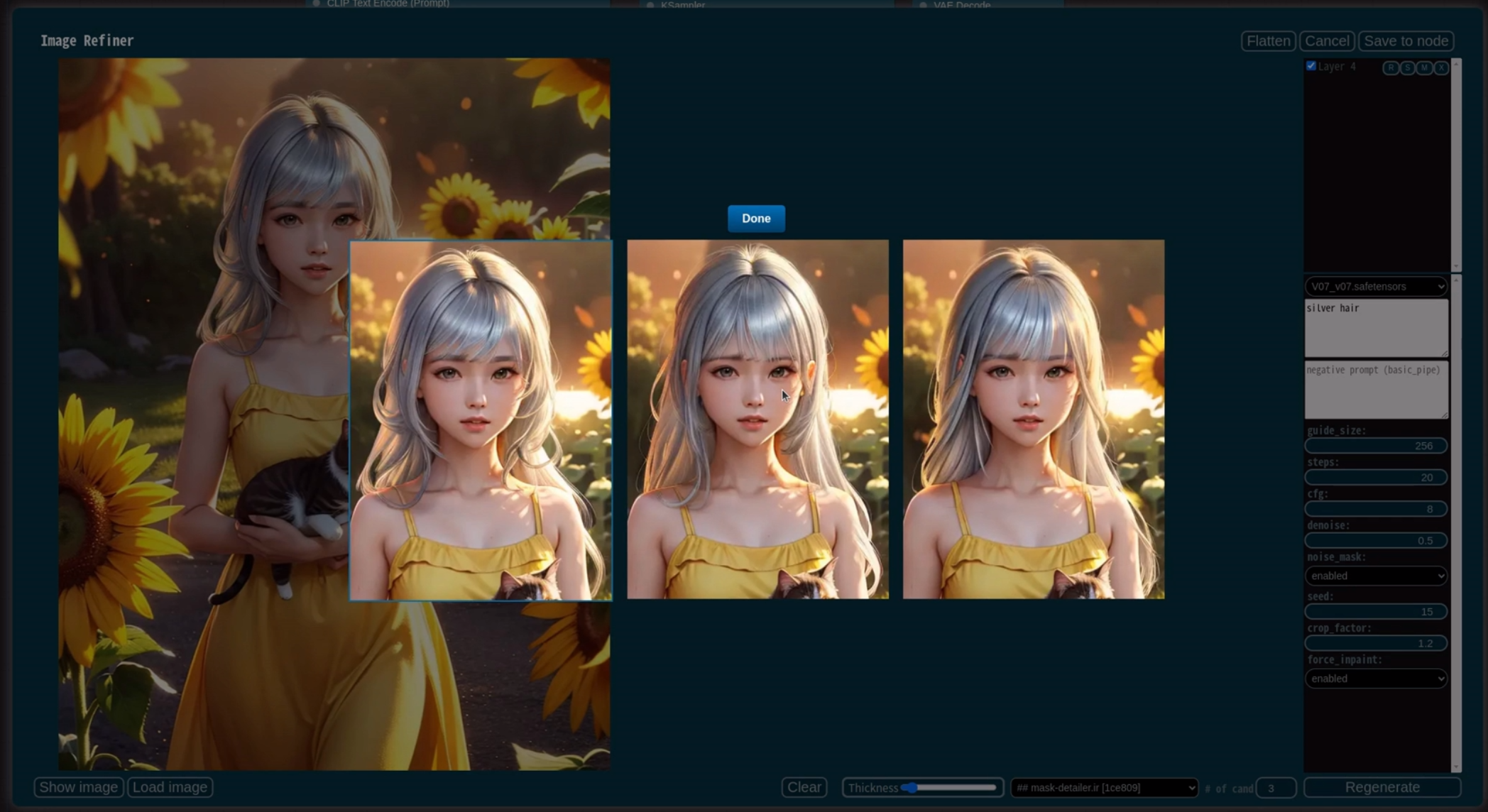Select the rightmost candidate image thumbnail
Image resolution: width=1488 pixels, height=812 pixels.
pyautogui.click(x=1033, y=419)
